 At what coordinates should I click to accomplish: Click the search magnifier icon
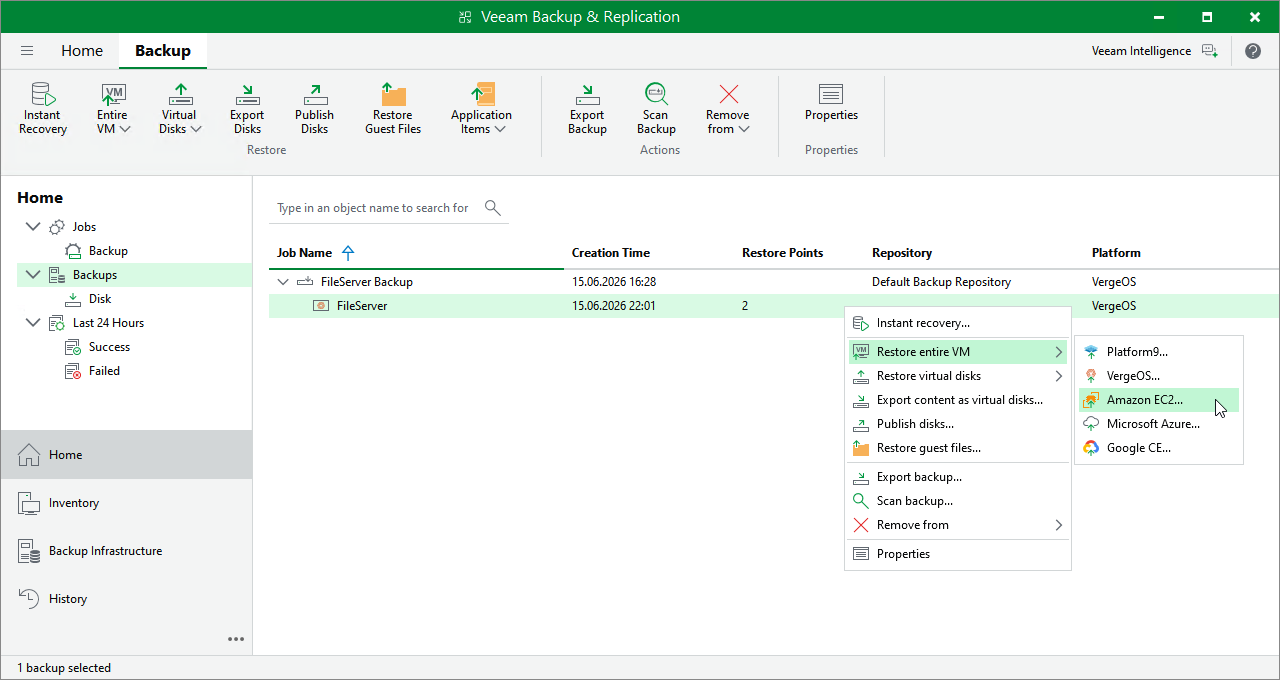tap(492, 207)
